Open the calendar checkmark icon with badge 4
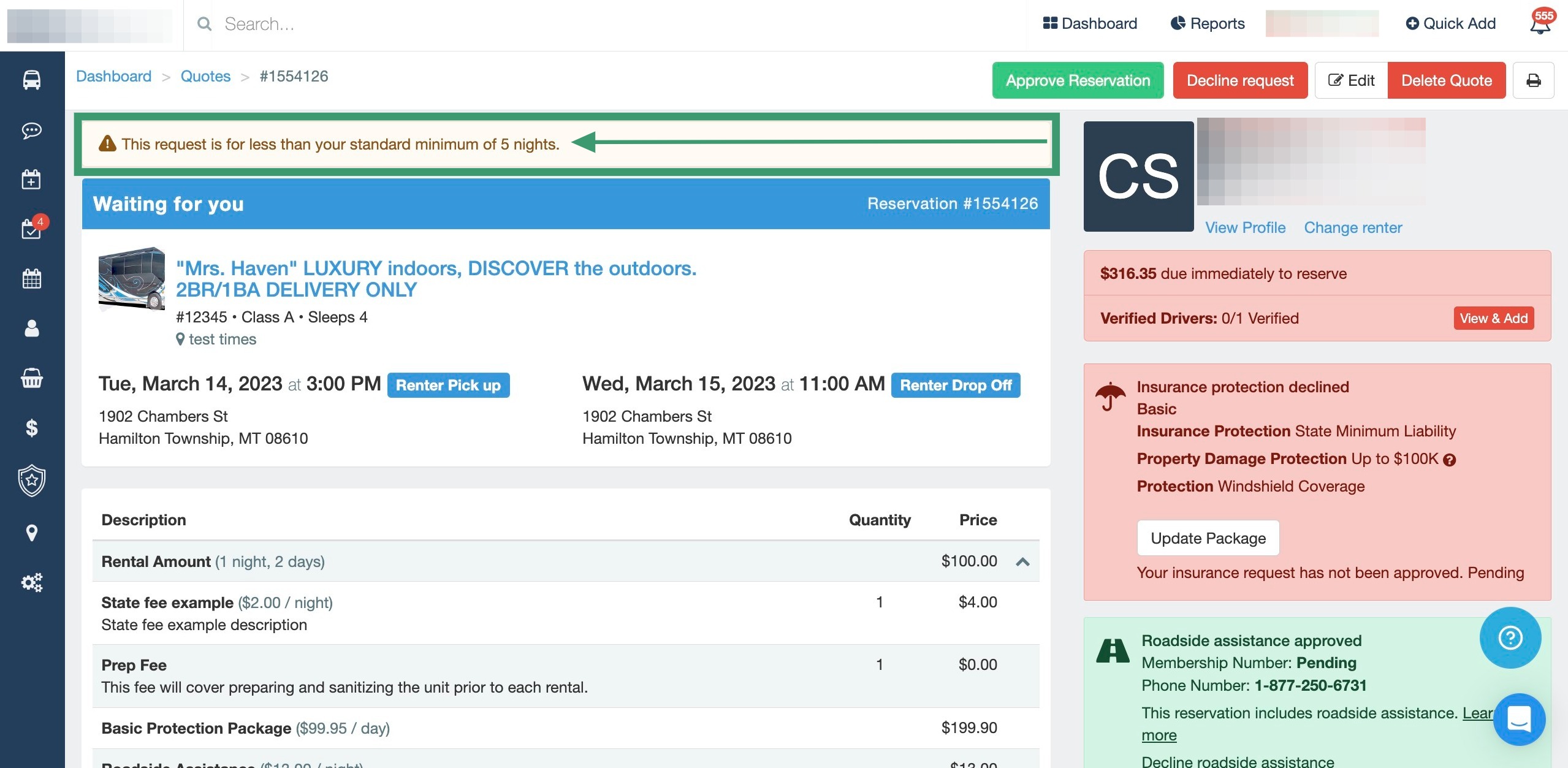 coord(32,229)
